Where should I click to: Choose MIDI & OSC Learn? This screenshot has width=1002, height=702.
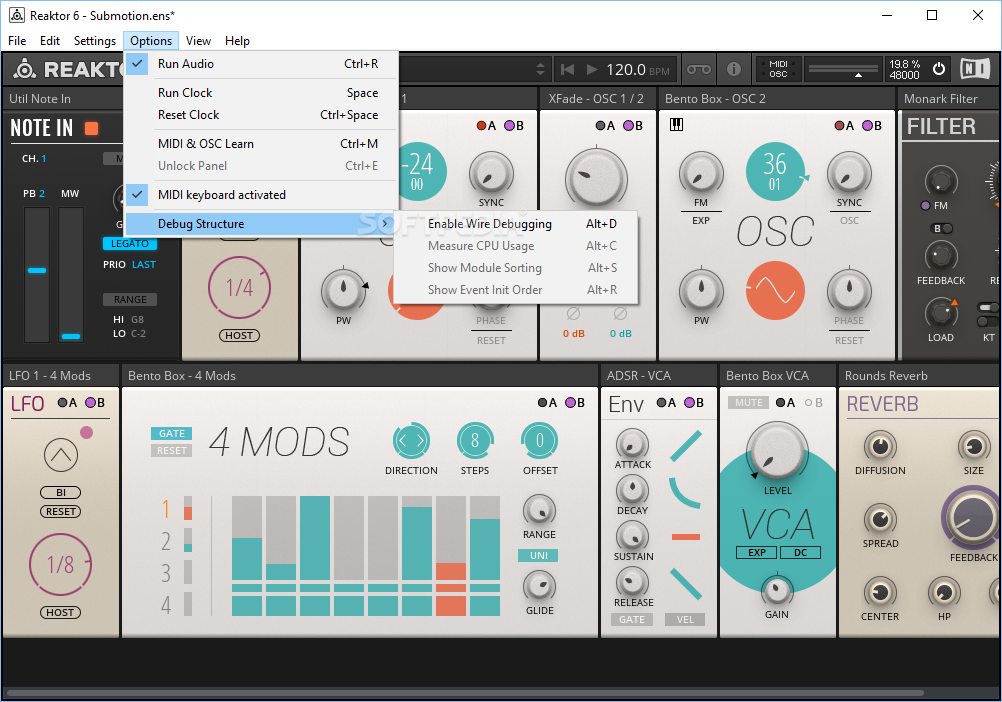261,144
